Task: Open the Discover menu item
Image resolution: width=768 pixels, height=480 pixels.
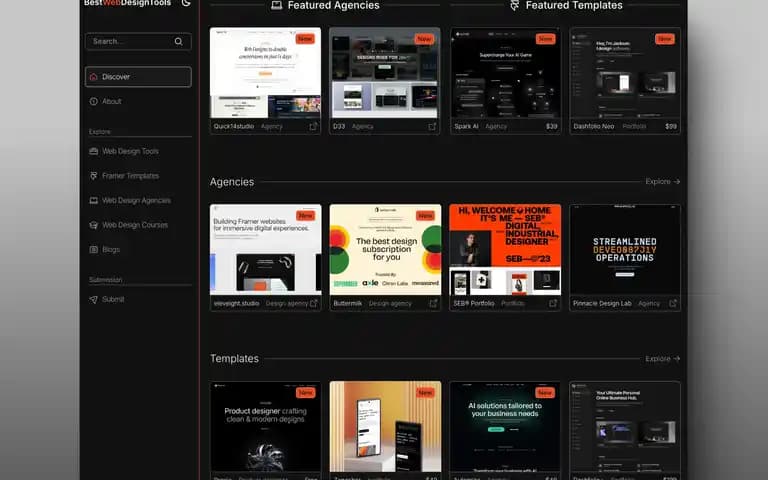Action: 138,77
